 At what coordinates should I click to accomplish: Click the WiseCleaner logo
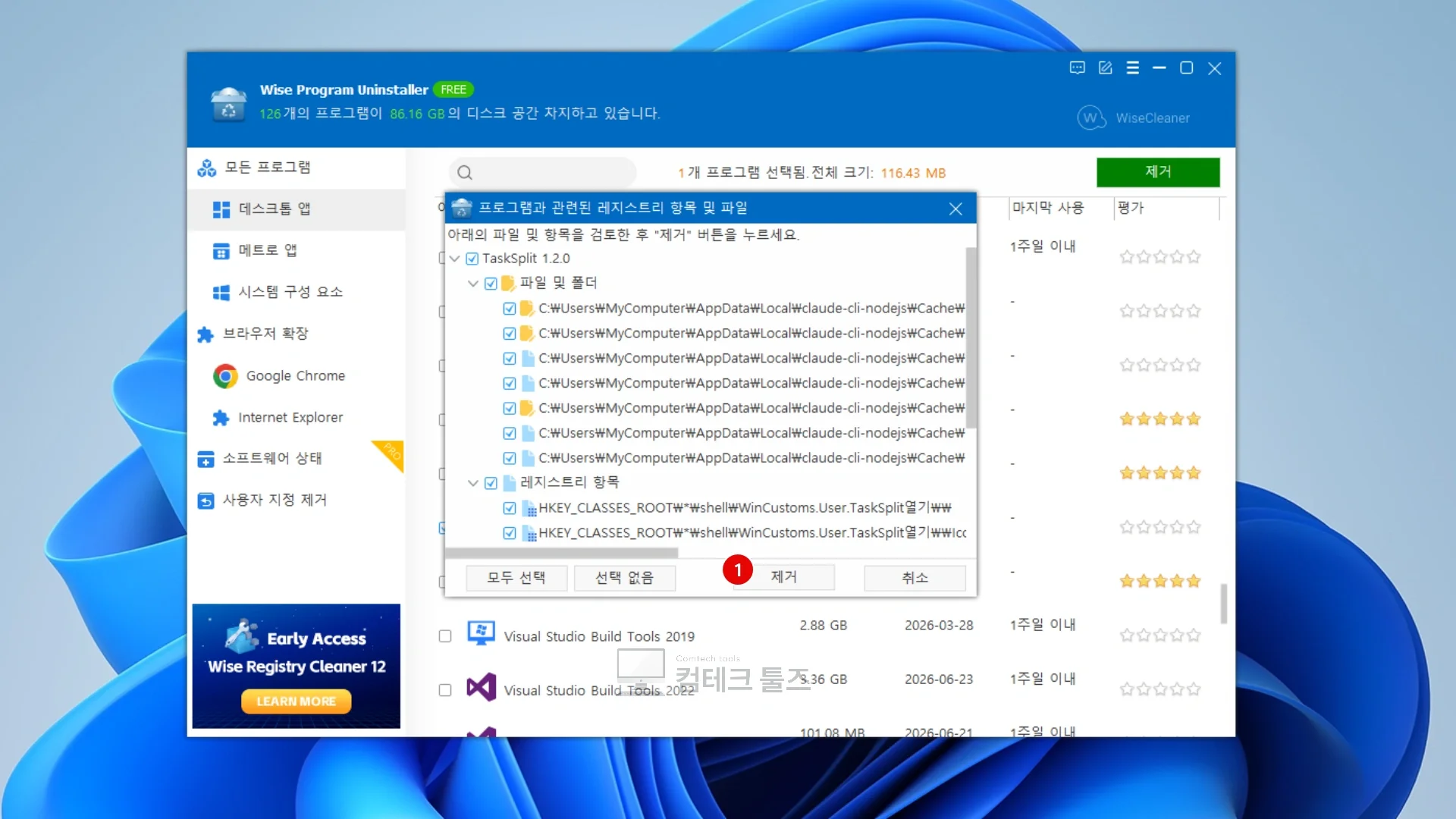[1134, 118]
